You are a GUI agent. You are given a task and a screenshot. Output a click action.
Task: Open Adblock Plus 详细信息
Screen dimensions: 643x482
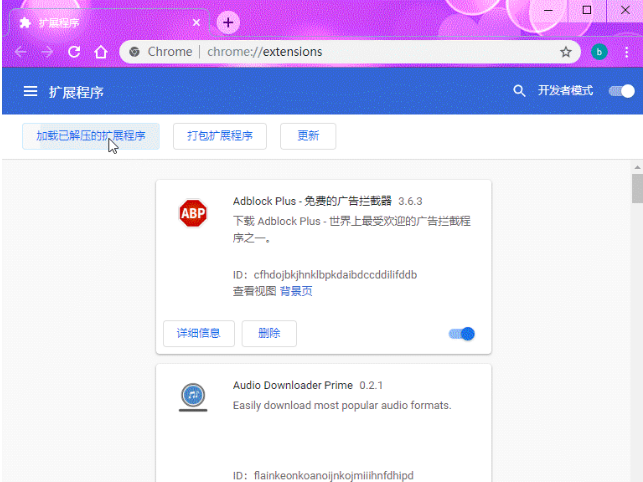coord(199,334)
